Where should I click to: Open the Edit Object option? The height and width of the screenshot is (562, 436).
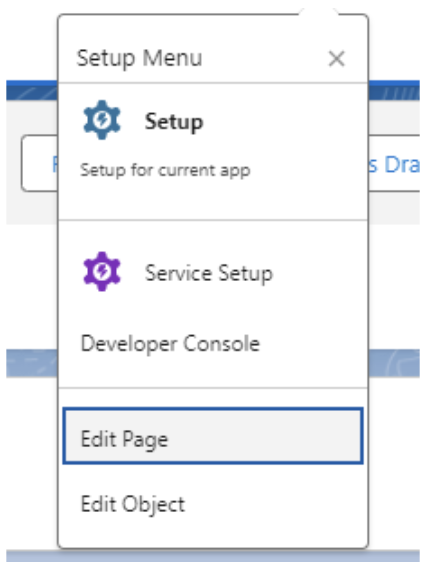pyautogui.click(x=213, y=504)
